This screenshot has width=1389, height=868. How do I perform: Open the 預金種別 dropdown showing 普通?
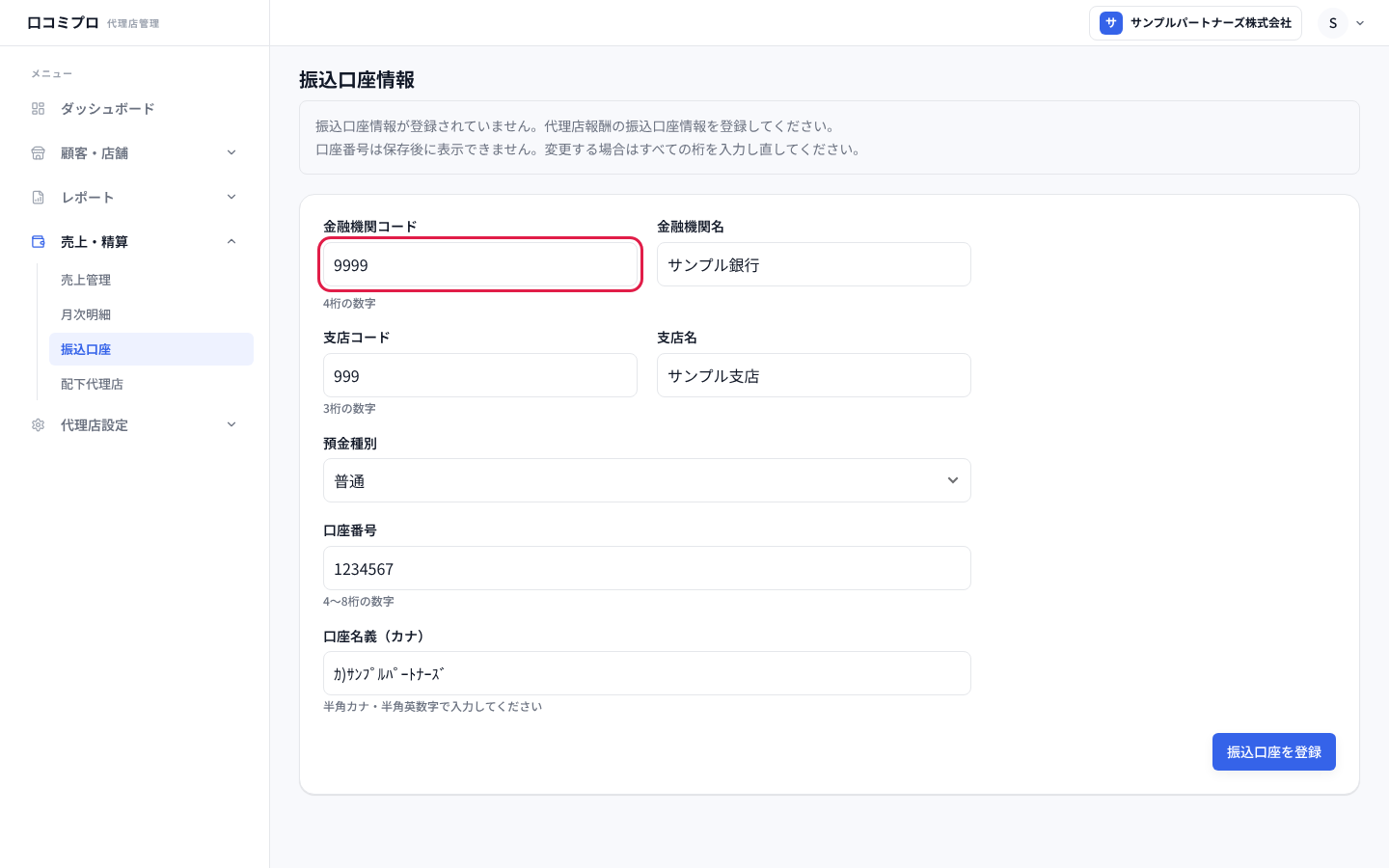tap(647, 480)
